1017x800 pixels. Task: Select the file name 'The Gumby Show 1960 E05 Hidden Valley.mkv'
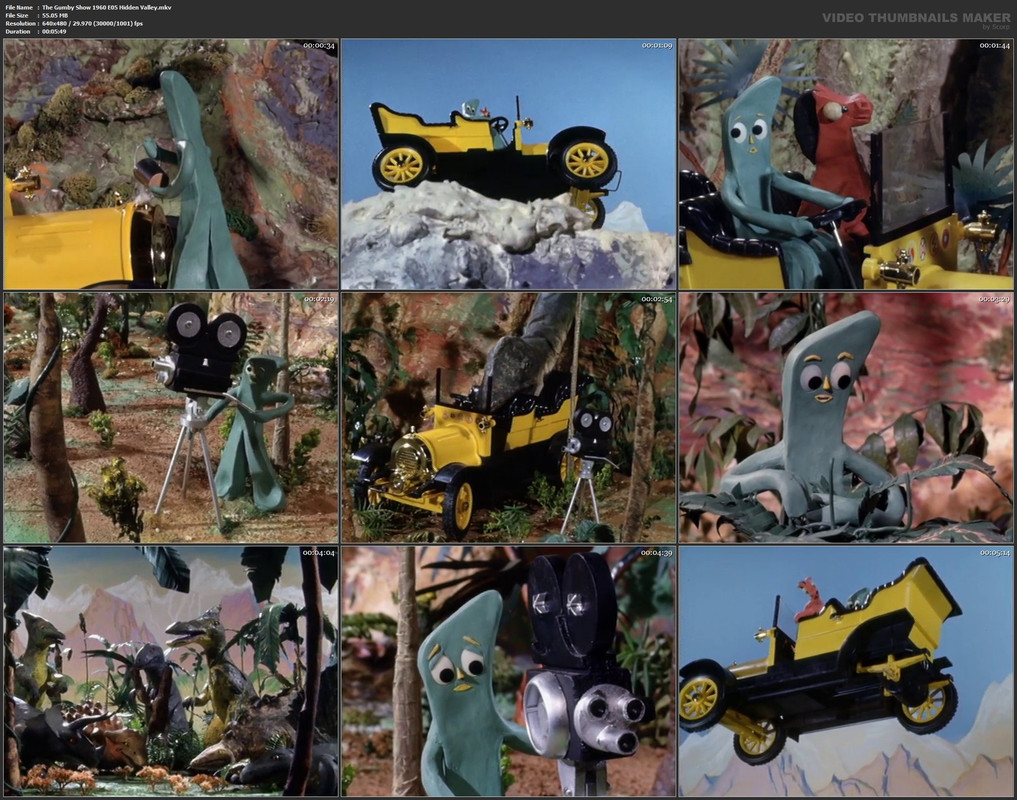coord(107,7)
